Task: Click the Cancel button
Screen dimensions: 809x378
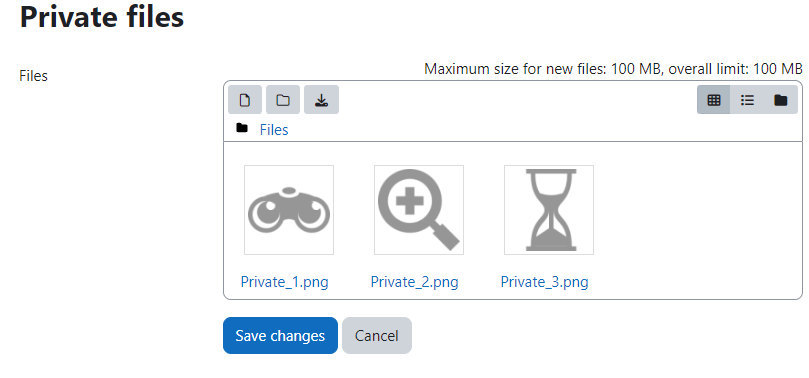Action: click(x=377, y=336)
